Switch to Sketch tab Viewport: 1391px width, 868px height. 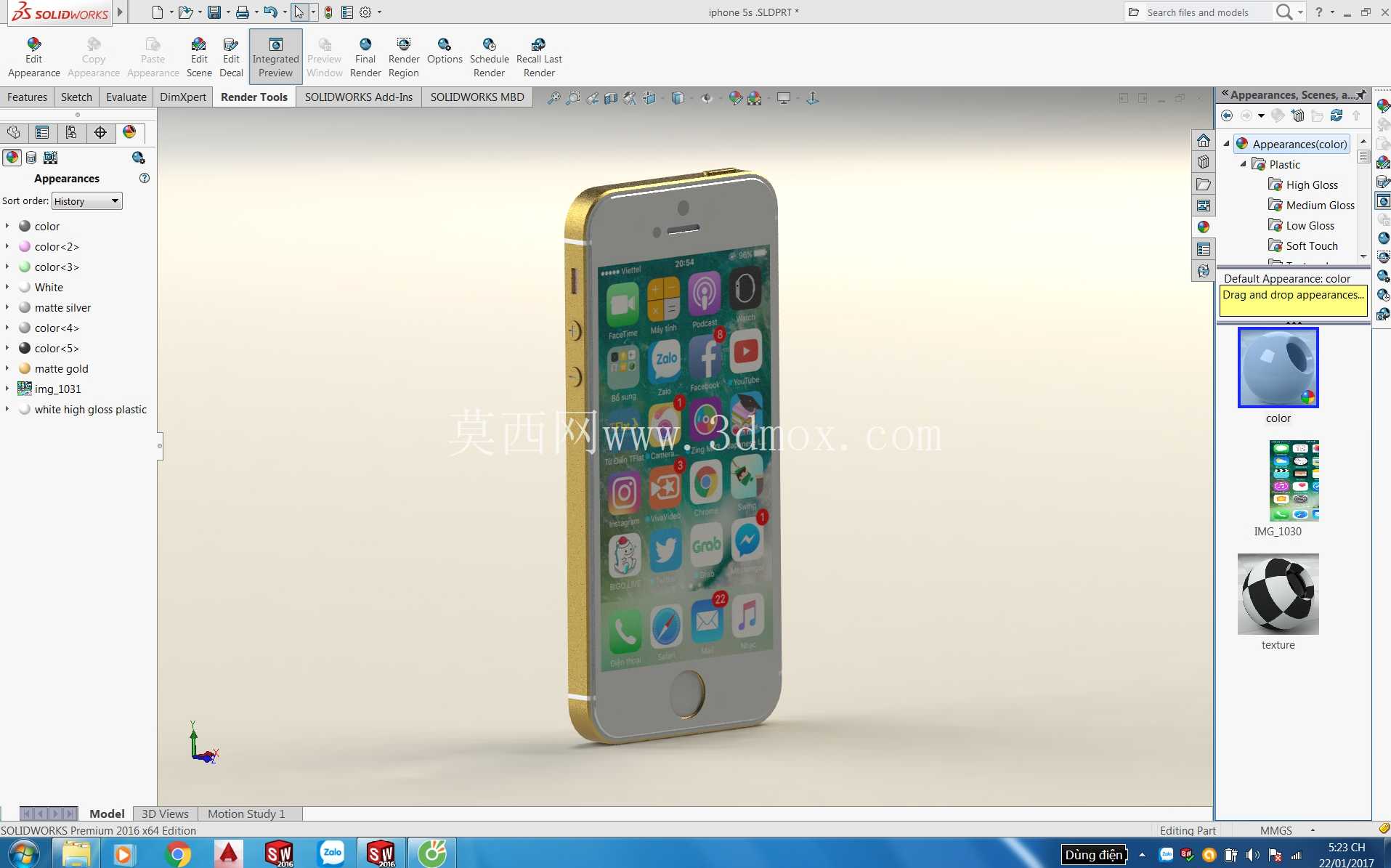[x=76, y=97]
